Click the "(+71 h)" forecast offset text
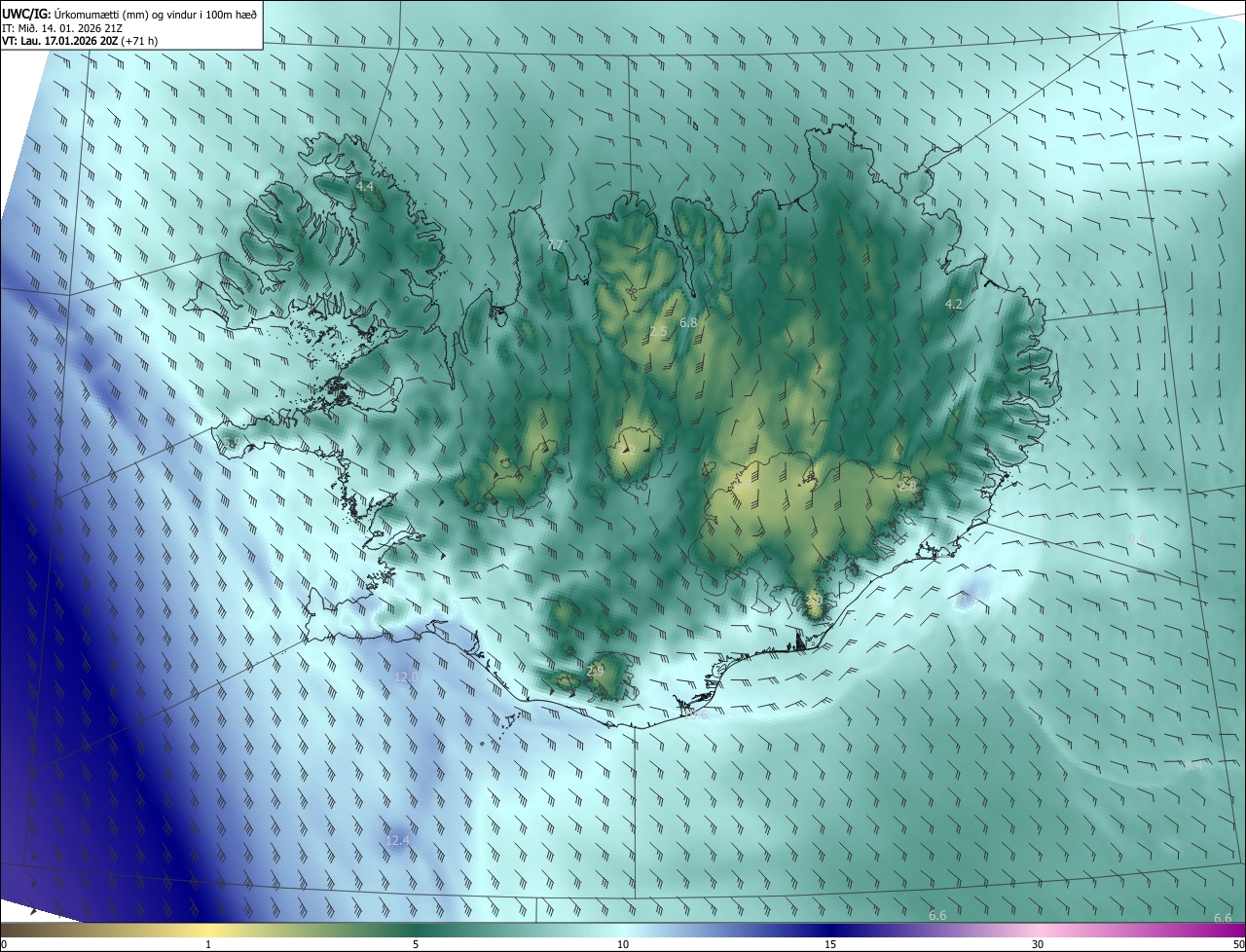Screen dimensions: 1246x952 coord(140,41)
